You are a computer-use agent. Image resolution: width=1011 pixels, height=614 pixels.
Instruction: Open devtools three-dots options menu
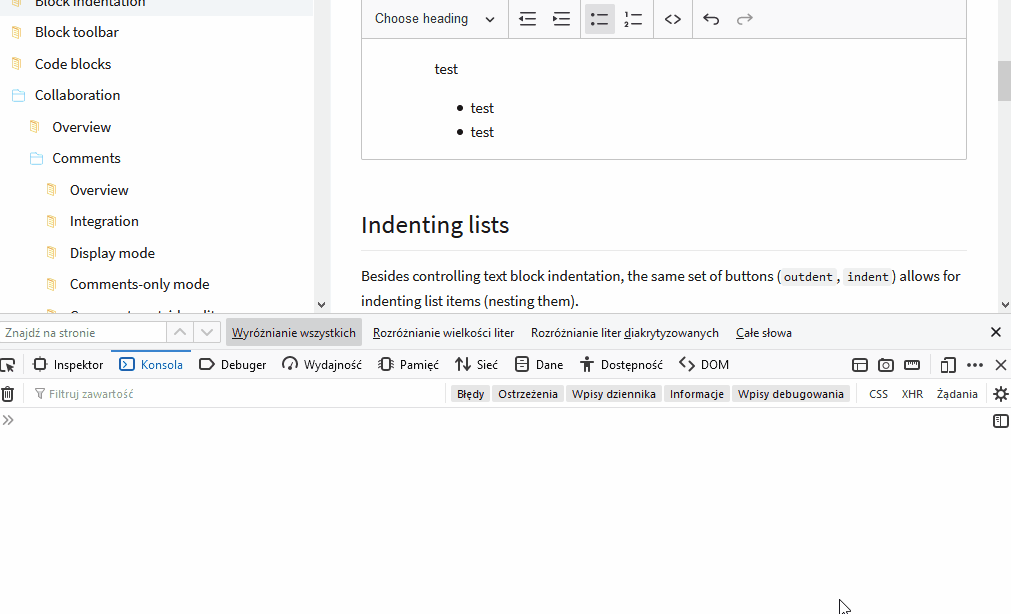pos(975,365)
